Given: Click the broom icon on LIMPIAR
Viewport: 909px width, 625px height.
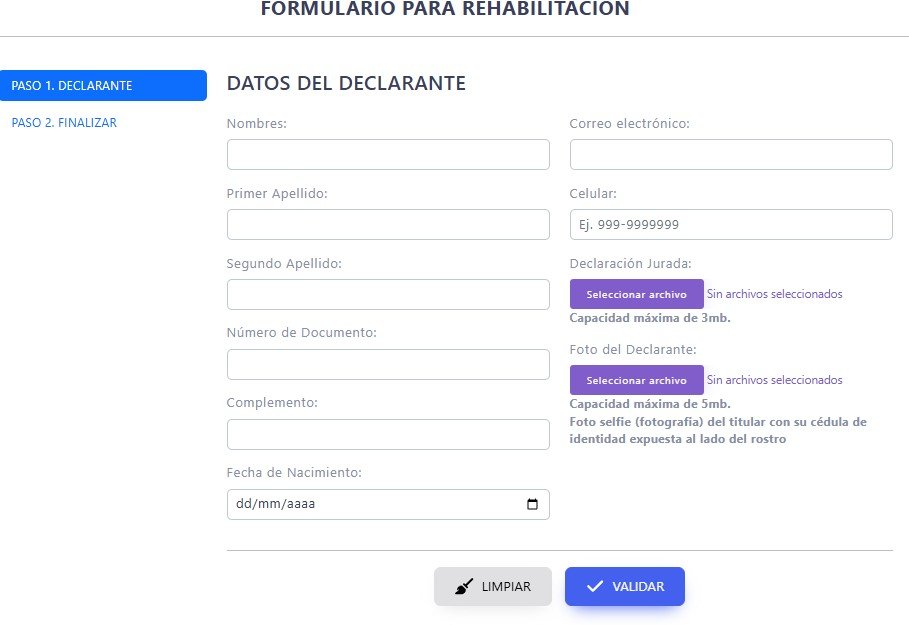Looking at the screenshot, I should click(464, 587).
